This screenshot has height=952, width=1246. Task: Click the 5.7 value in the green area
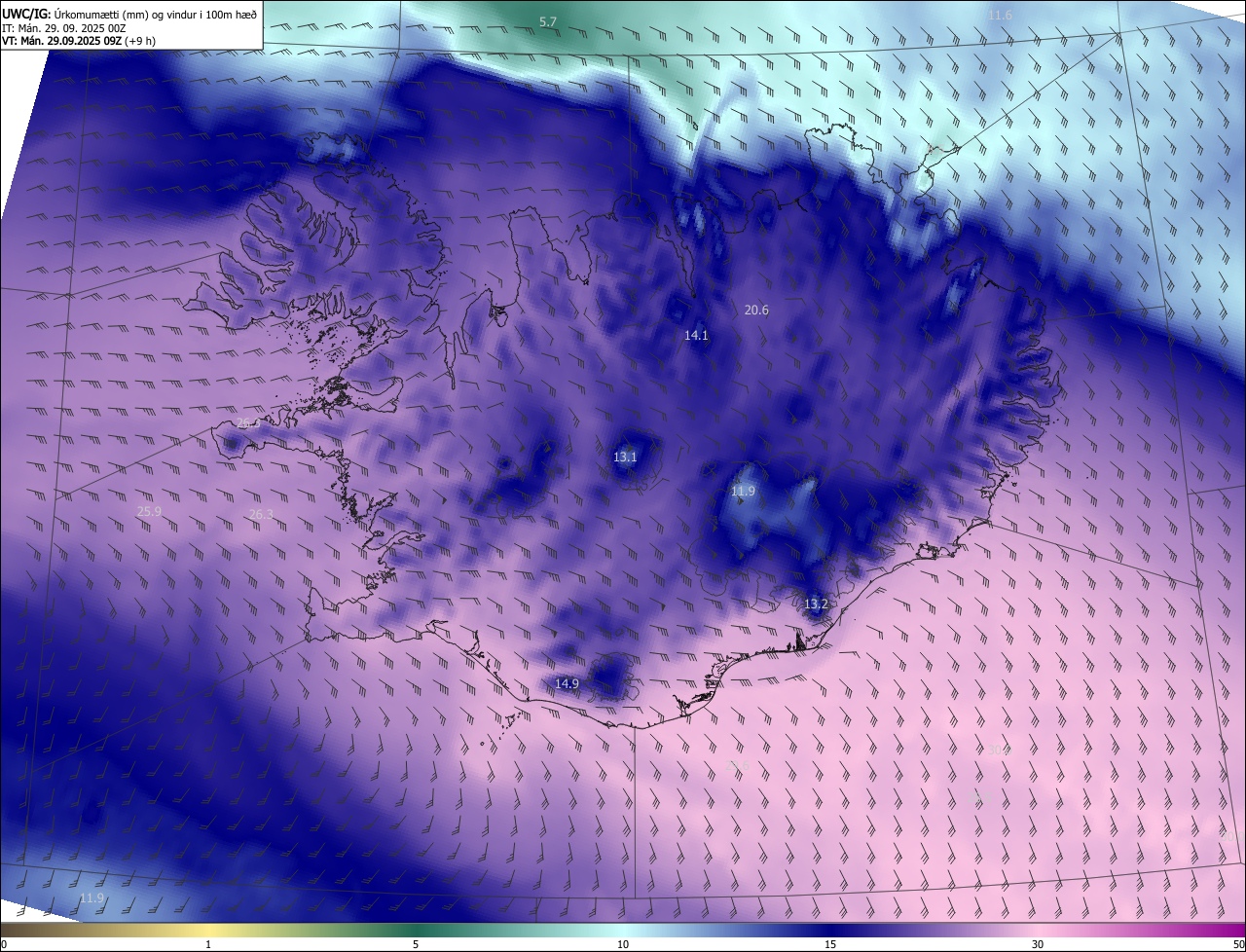(548, 21)
